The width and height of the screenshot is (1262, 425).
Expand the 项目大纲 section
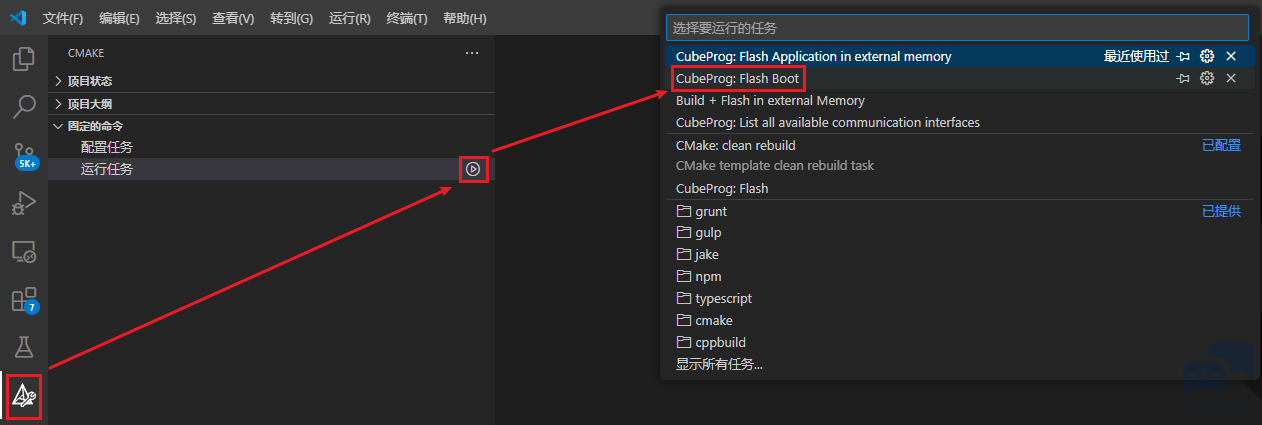[x=272, y=103]
